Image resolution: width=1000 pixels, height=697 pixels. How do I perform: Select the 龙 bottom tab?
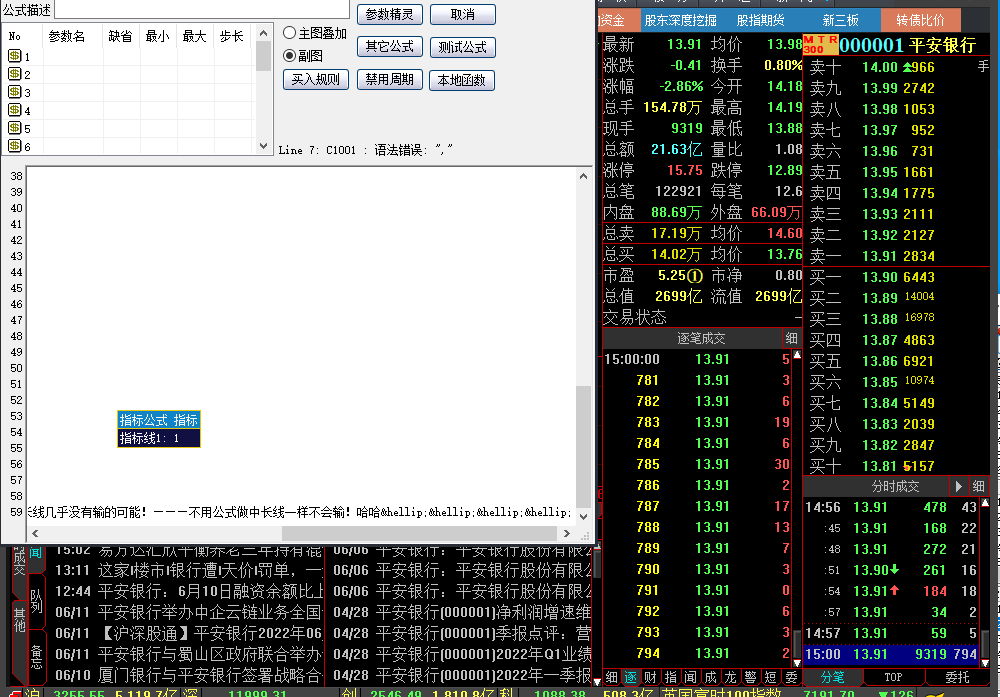(731, 677)
